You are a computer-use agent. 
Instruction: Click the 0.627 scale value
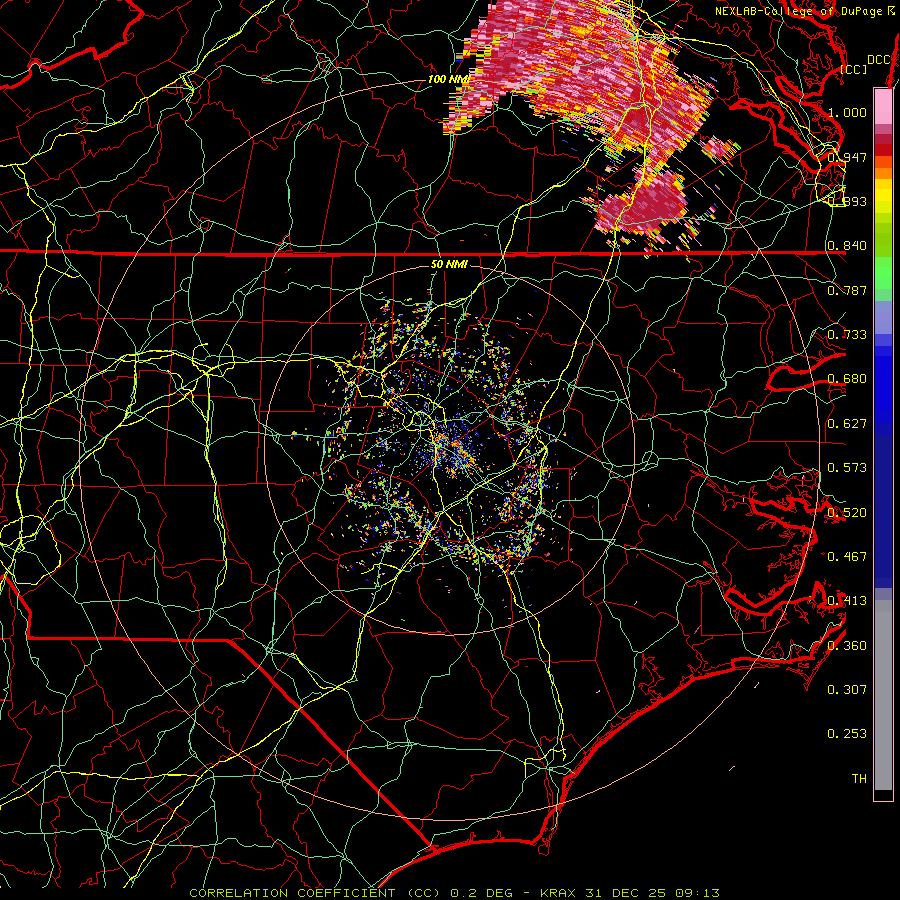[x=847, y=424]
